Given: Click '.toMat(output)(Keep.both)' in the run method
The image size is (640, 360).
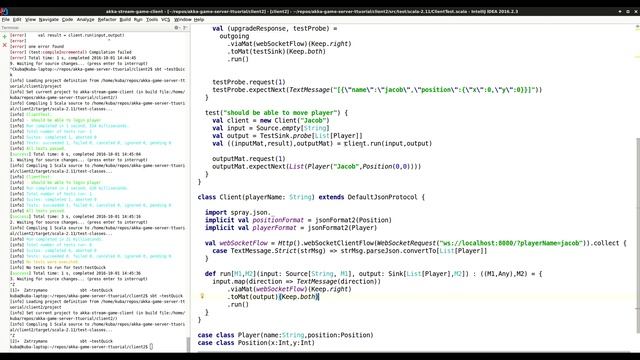Looking at the screenshot, I should (x=273, y=297).
